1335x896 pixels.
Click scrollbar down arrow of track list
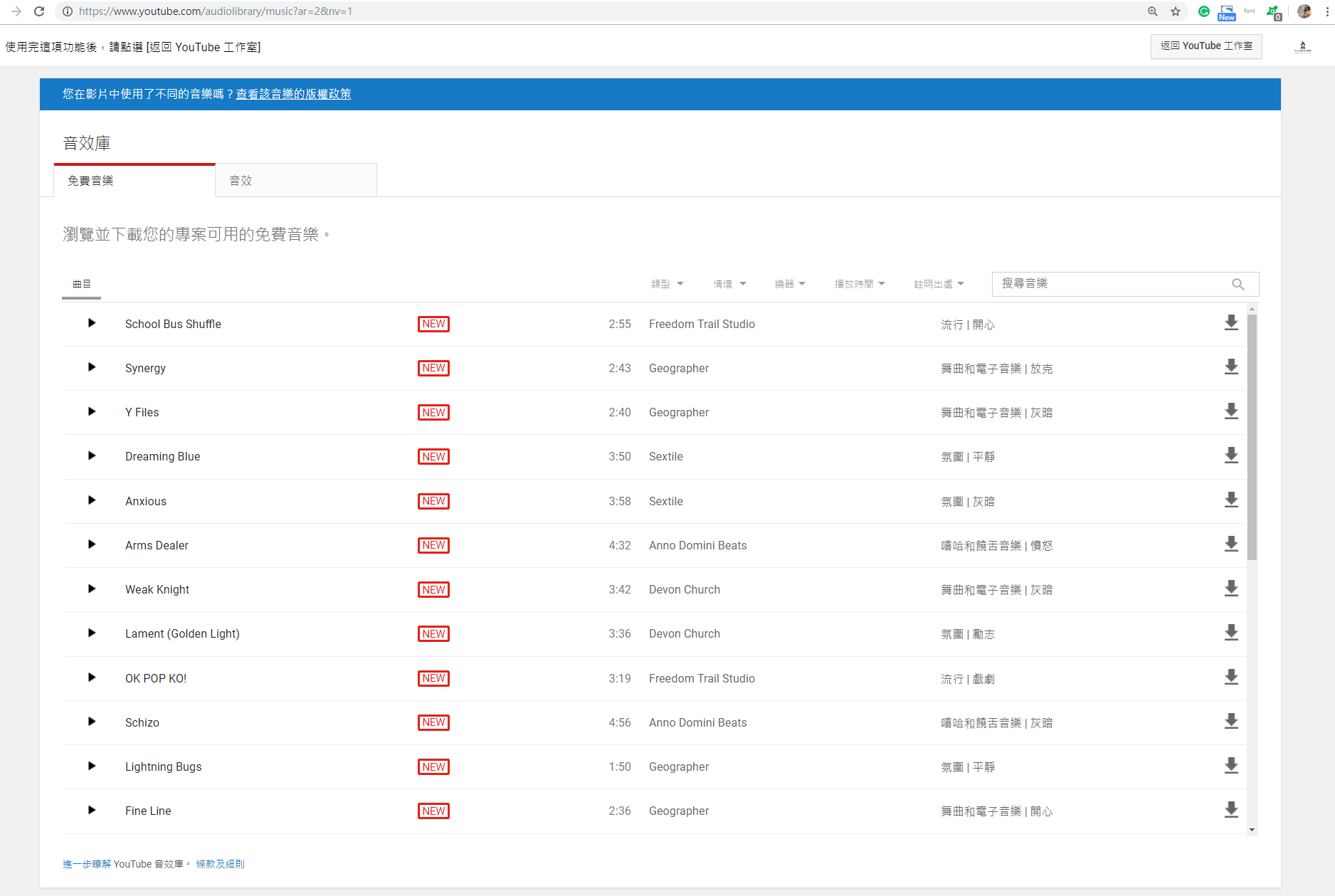pyautogui.click(x=1252, y=830)
